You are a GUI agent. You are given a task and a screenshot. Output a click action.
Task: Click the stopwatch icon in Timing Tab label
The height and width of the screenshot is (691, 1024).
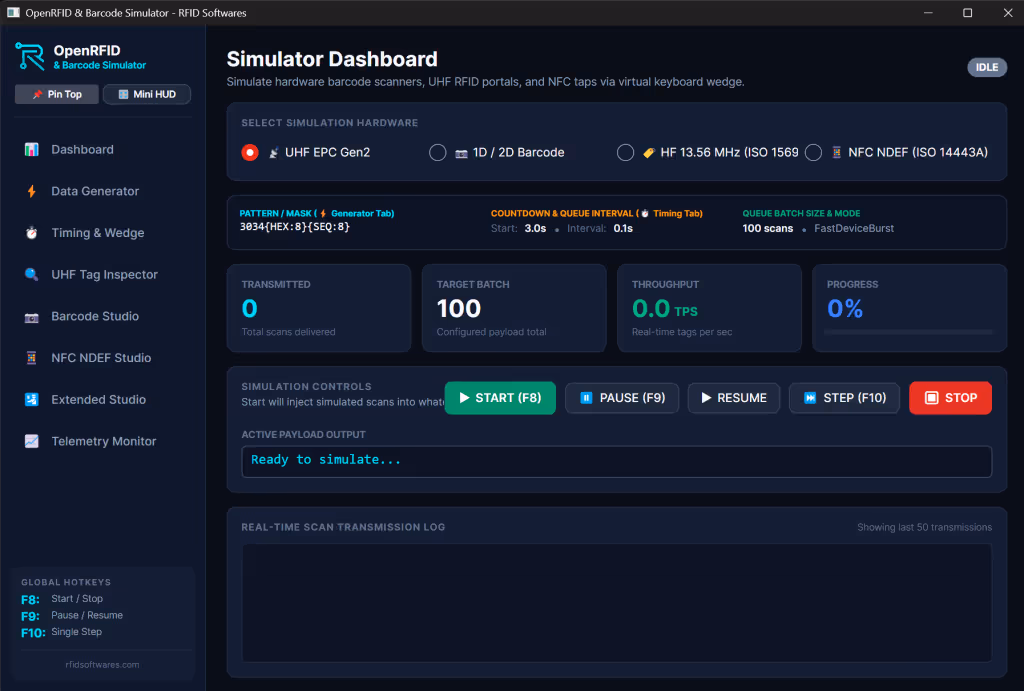[x=645, y=214]
